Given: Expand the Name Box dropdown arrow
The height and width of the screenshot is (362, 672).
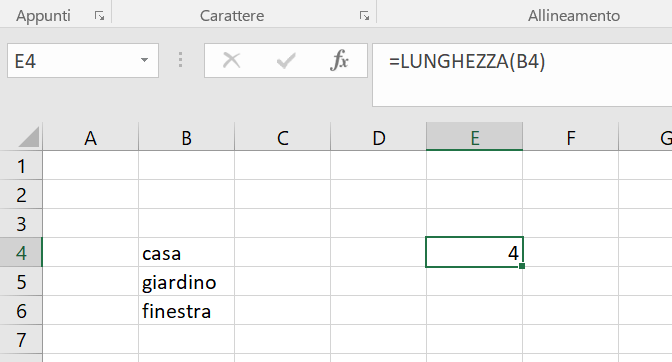Looking at the screenshot, I should (144, 60).
